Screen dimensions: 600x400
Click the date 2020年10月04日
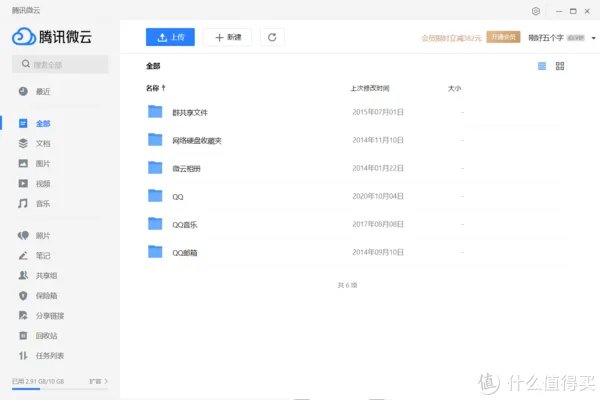pos(378,196)
